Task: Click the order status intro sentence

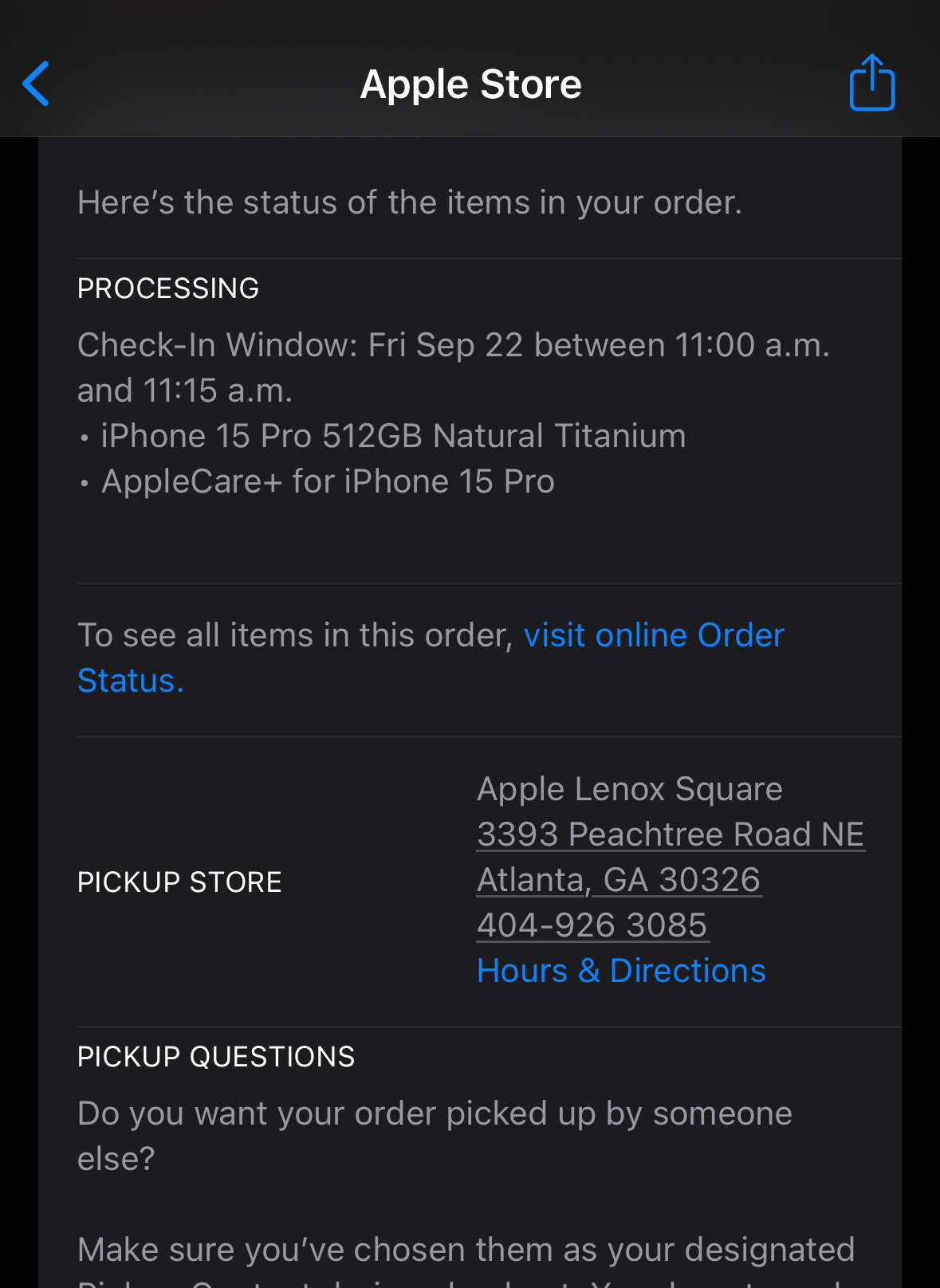Action: 410,202
